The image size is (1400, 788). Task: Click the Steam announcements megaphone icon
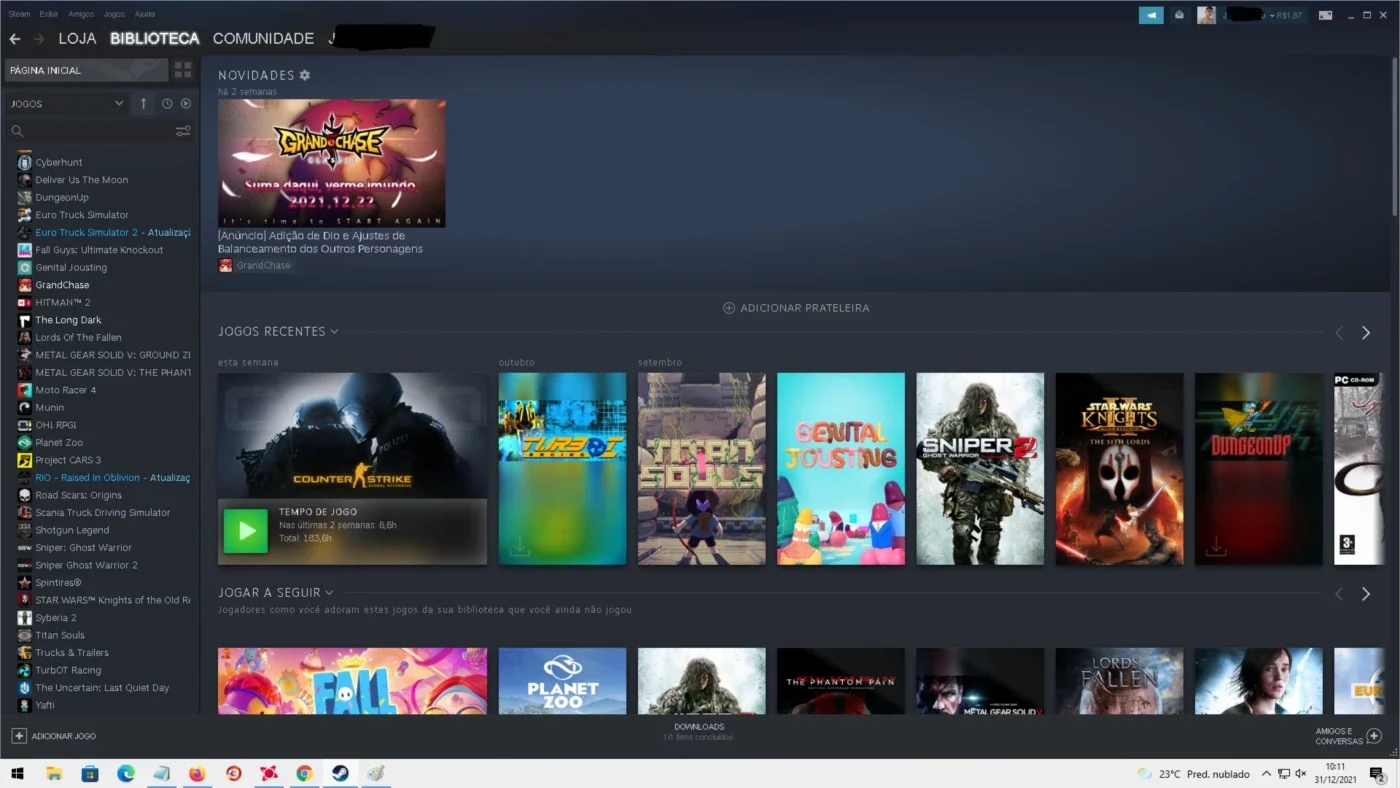click(x=1151, y=15)
